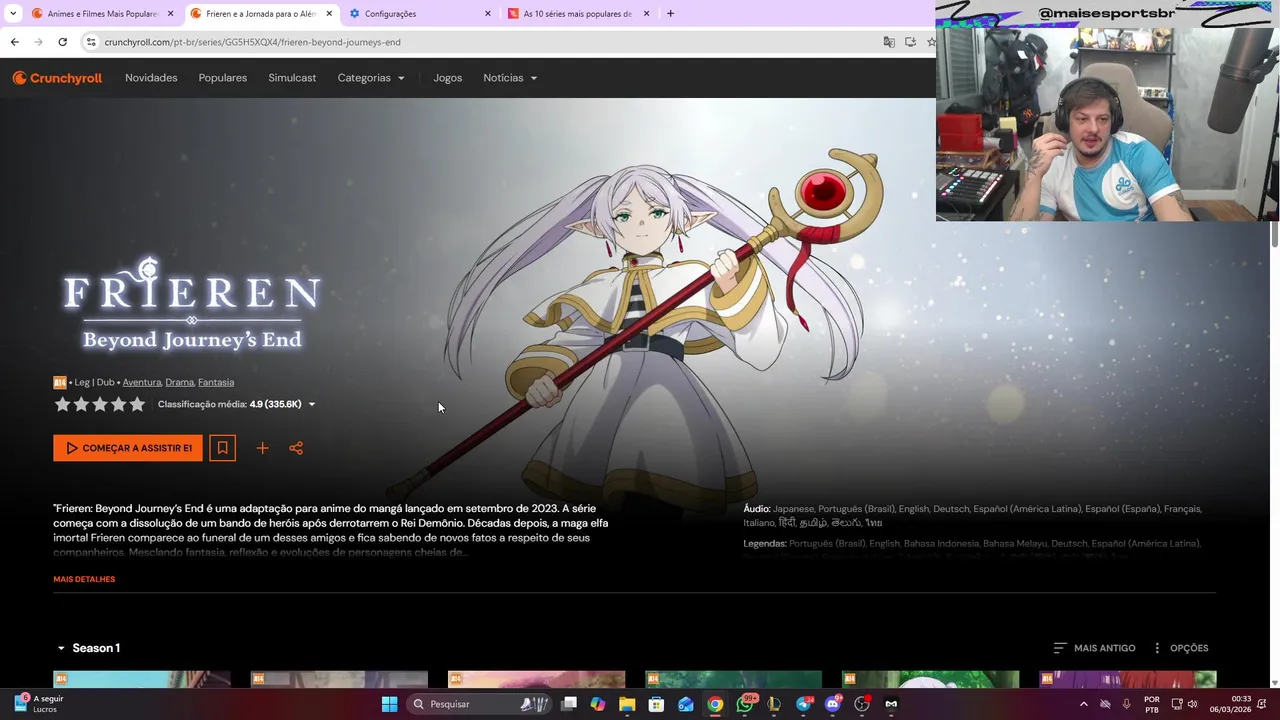
Task: Open the Opções menu
Action: click(1180, 648)
